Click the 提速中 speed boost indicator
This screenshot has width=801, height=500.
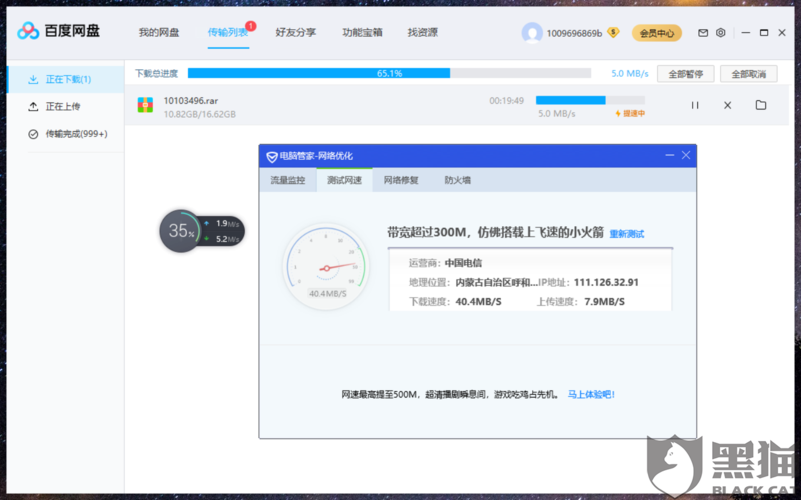(x=630, y=113)
